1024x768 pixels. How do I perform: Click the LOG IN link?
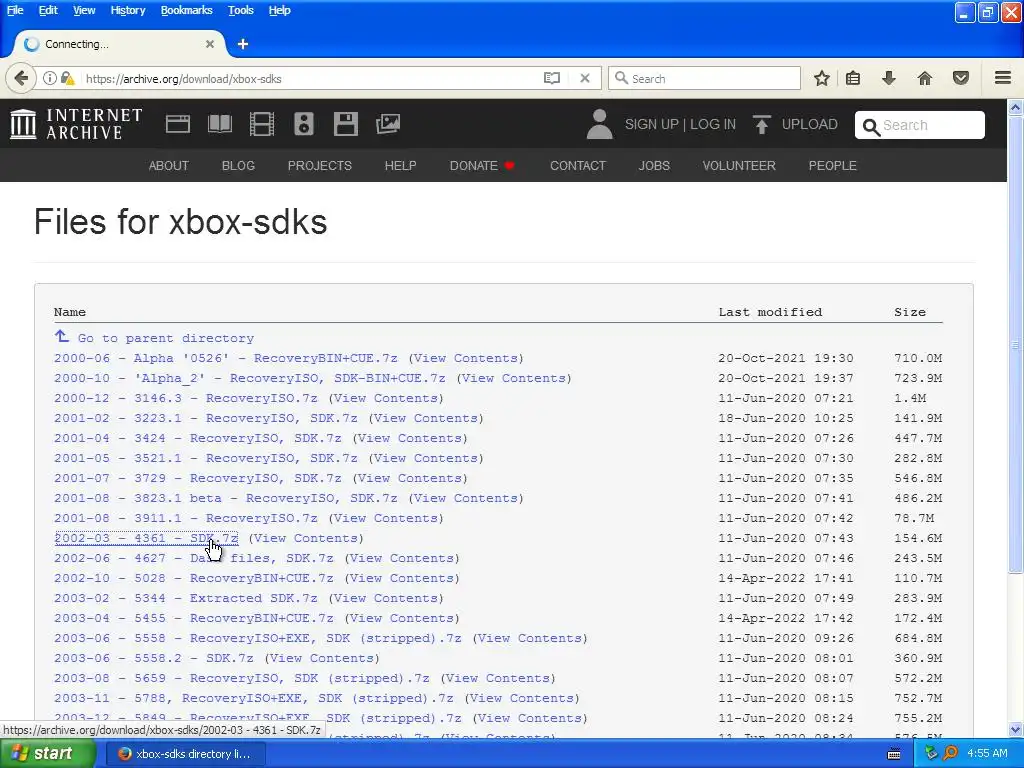coord(713,124)
